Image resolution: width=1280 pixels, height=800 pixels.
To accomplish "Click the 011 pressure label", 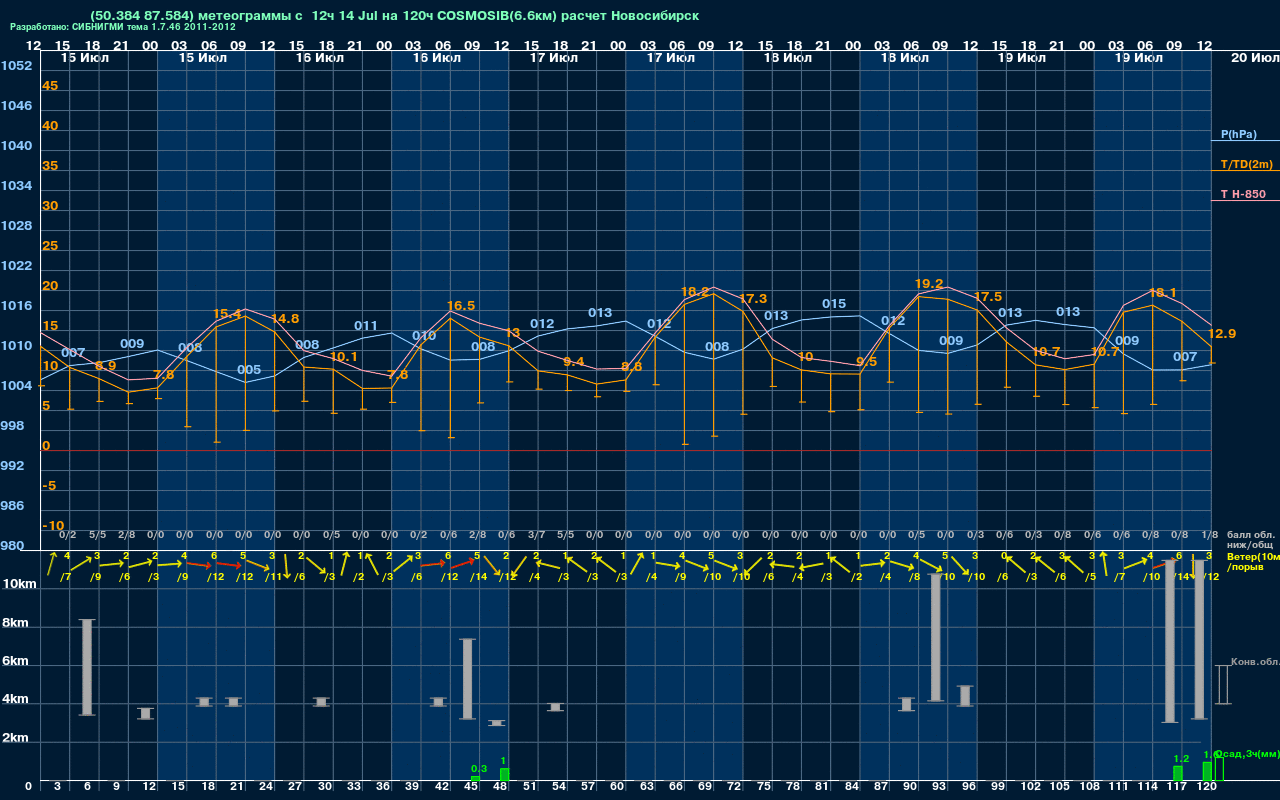I will point(366,326).
